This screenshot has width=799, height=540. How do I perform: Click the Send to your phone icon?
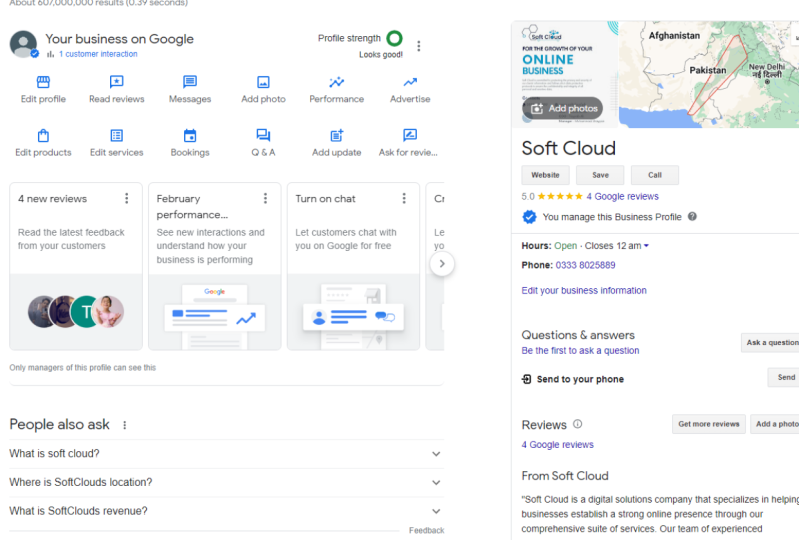(526, 379)
